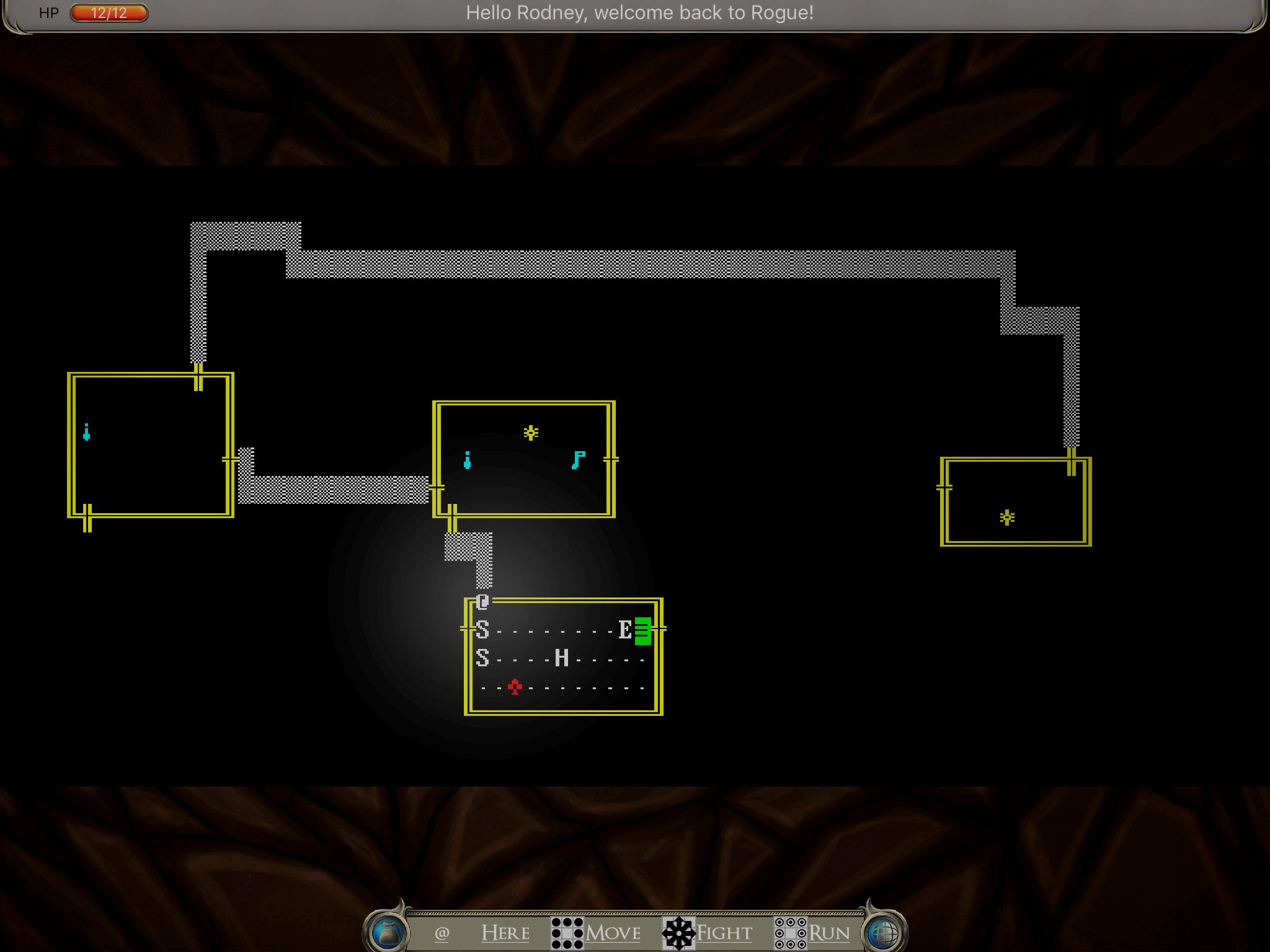Tap the cyan scroll in middle room
The width and height of the screenshot is (1270, 952).
click(x=578, y=460)
